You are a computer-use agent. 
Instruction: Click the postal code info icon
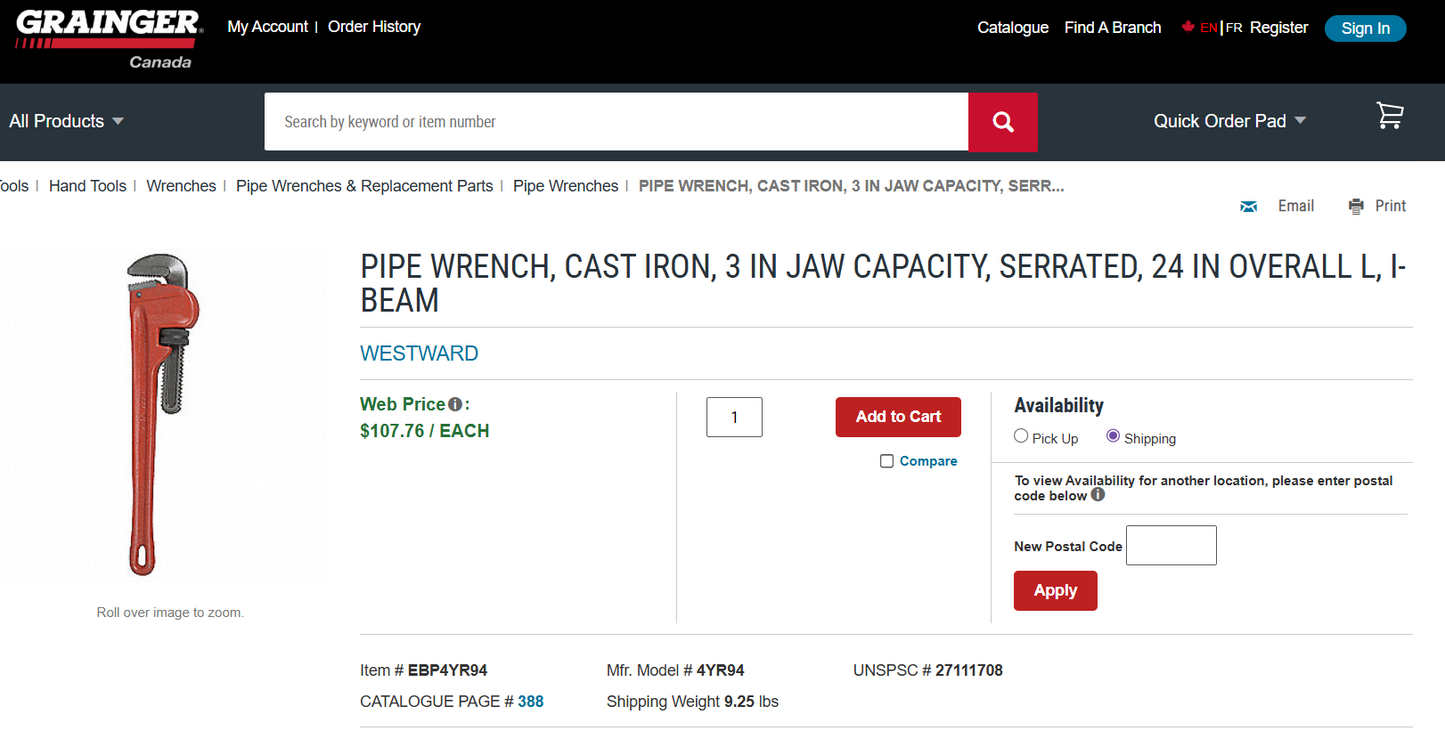[1098, 495]
